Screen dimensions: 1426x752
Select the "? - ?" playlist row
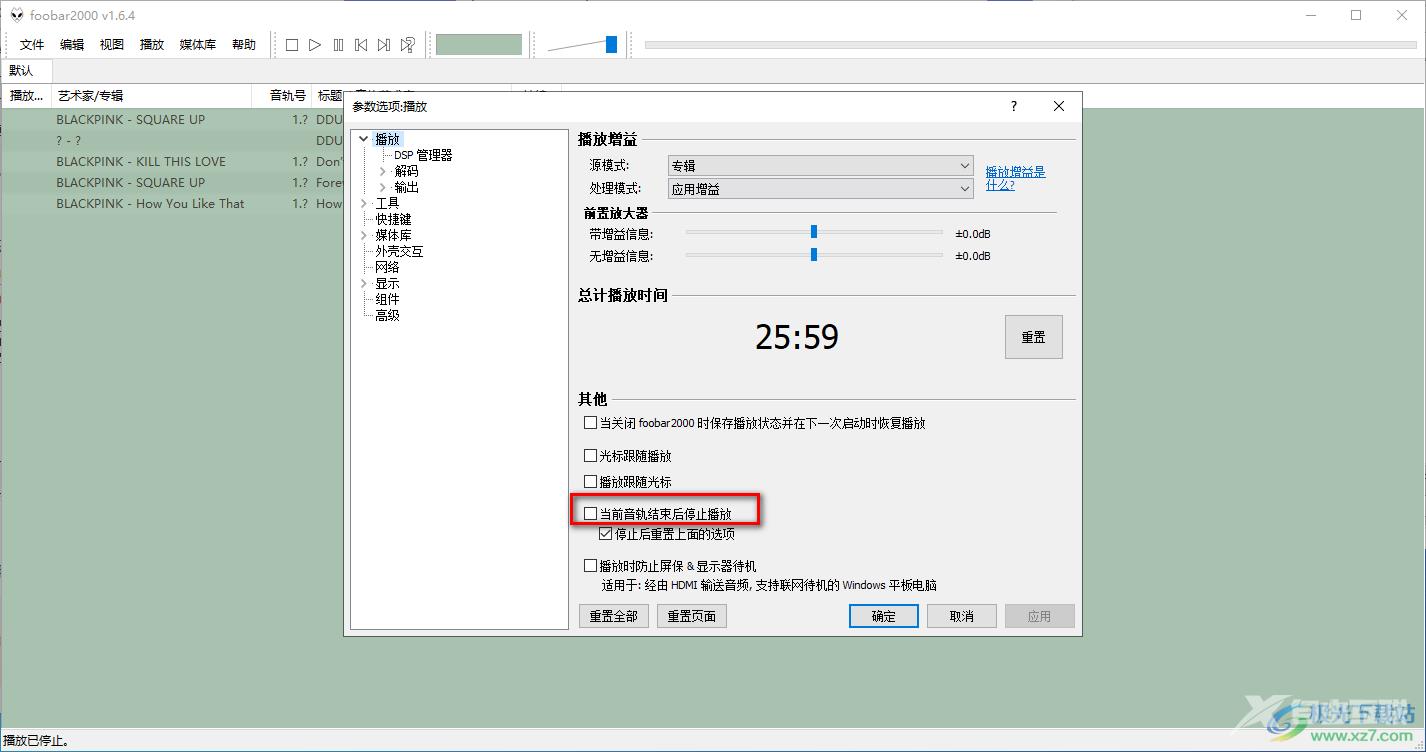tap(172, 140)
